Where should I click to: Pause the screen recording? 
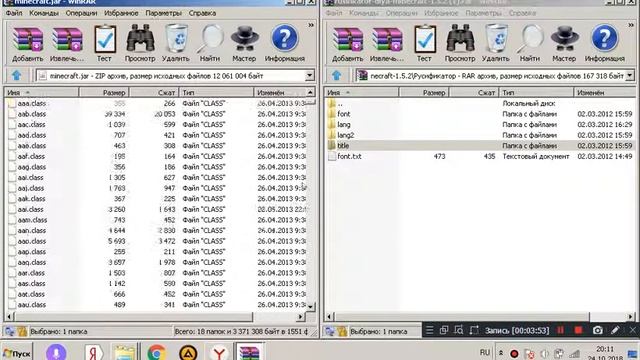(560, 330)
